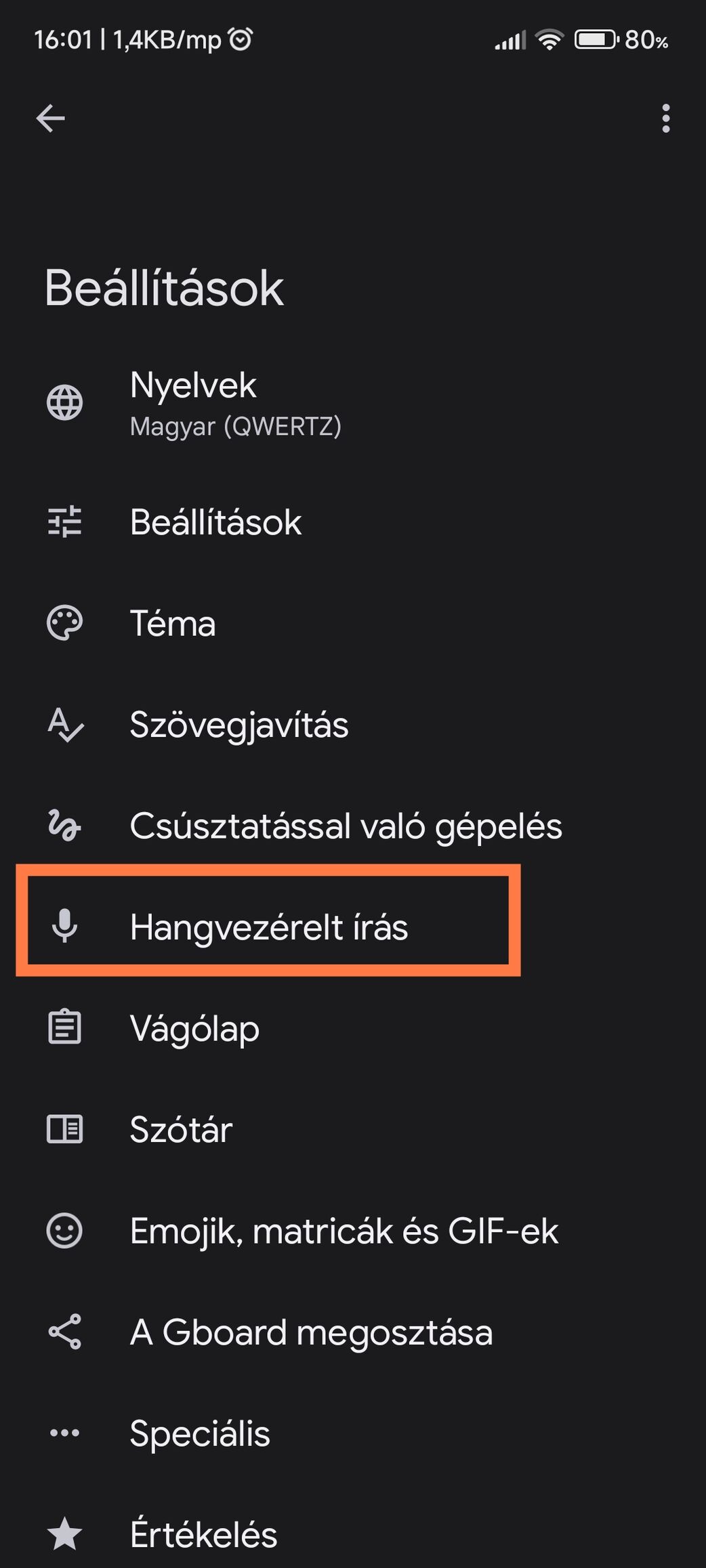
Task: Click the share icon for Gboard
Action: click(64, 1332)
